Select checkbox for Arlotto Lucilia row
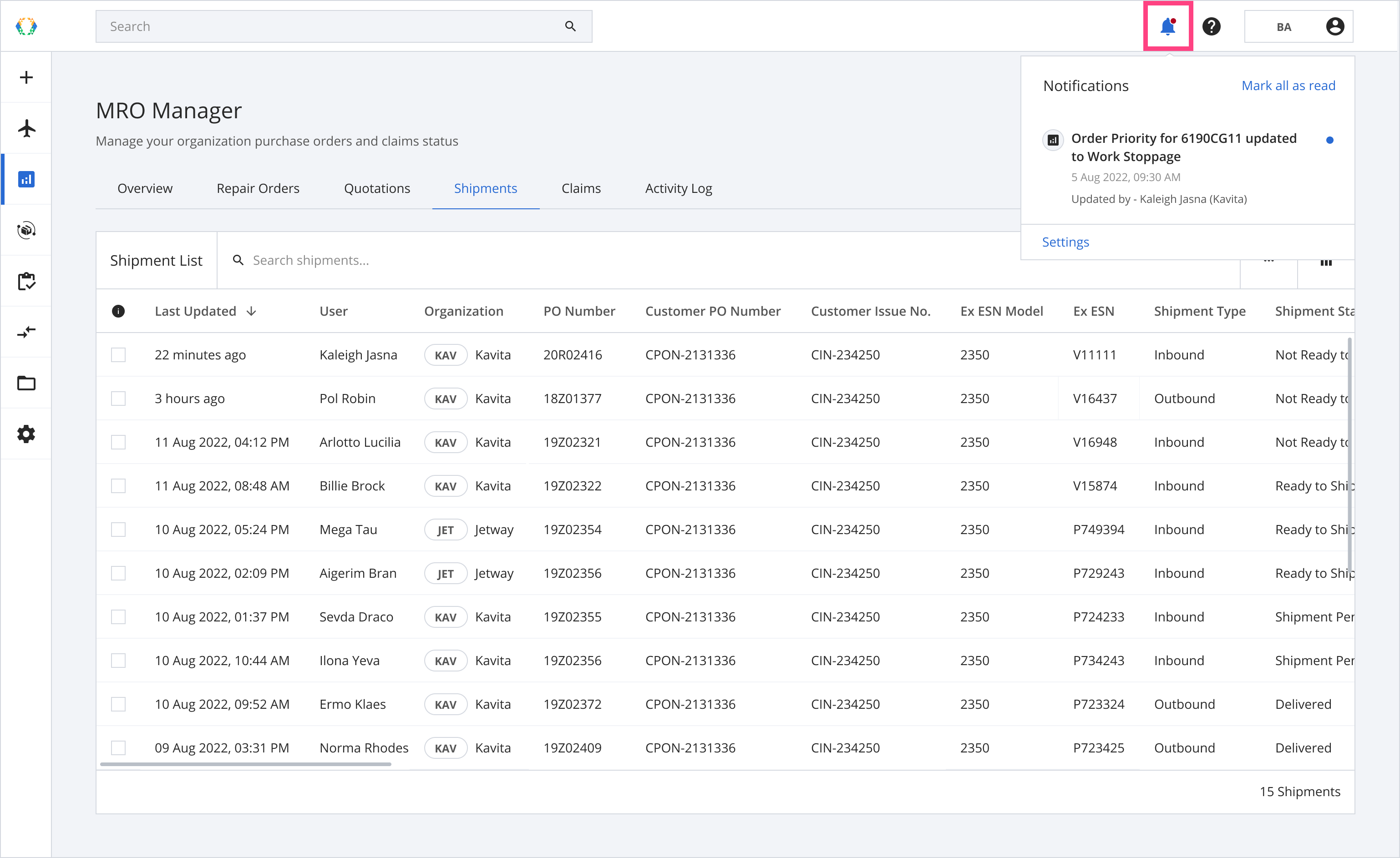Screen dimensions: 1400x858 [118, 442]
